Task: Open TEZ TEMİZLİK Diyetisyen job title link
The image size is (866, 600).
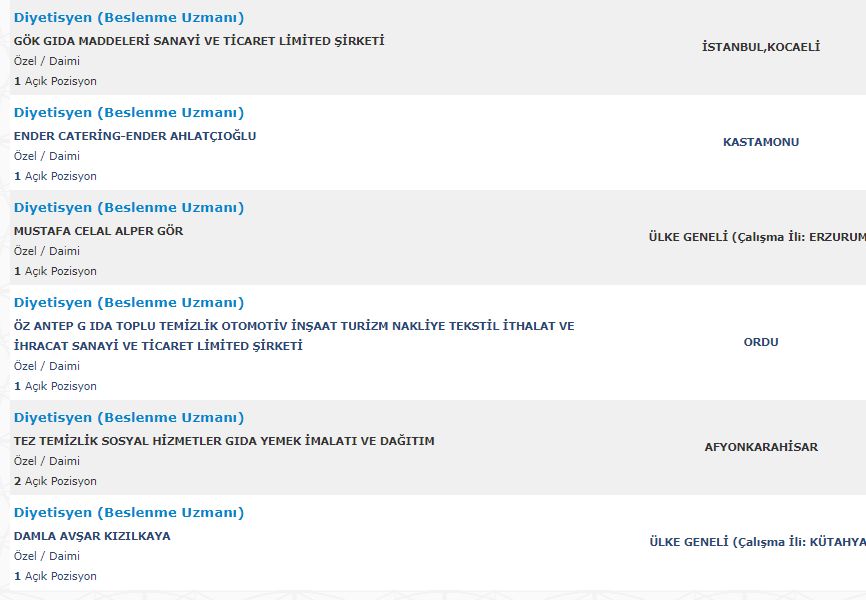Action: point(129,418)
